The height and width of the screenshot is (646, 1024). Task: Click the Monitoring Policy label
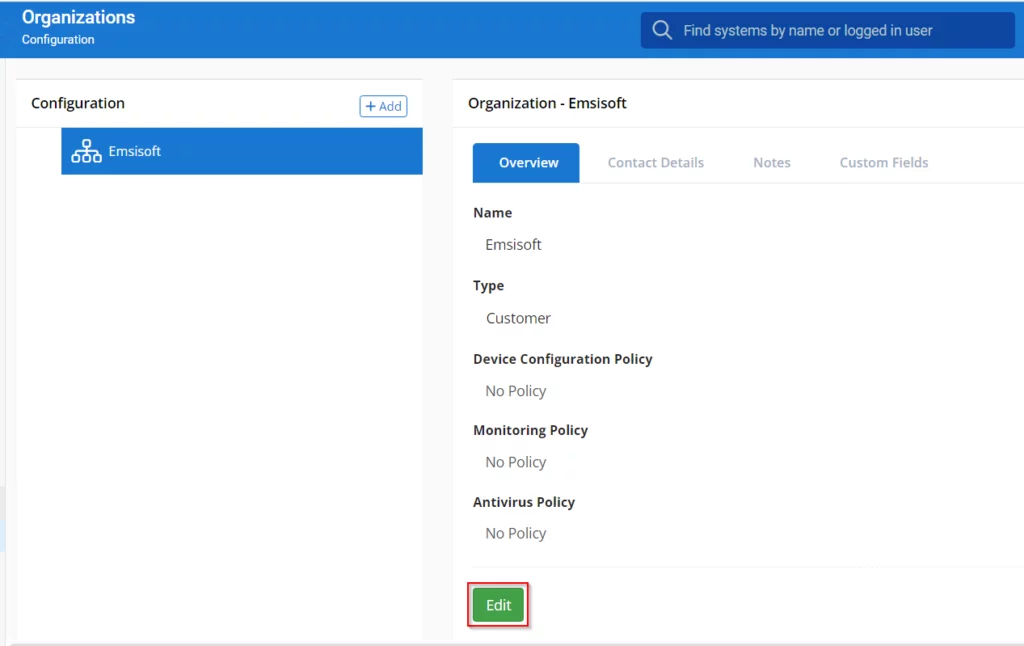530,430
